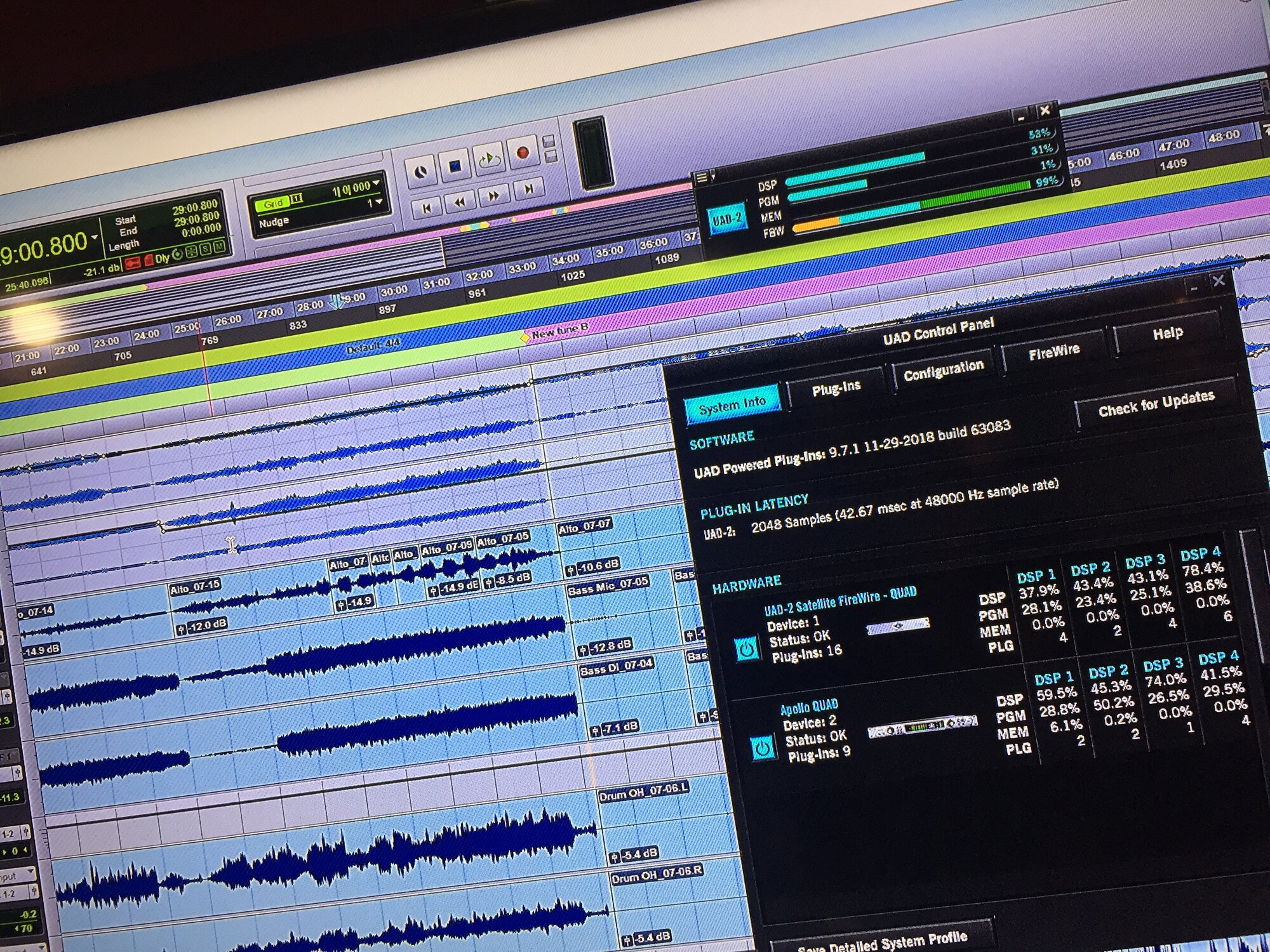Click the loop Play transport button

(x=488, y=160)
